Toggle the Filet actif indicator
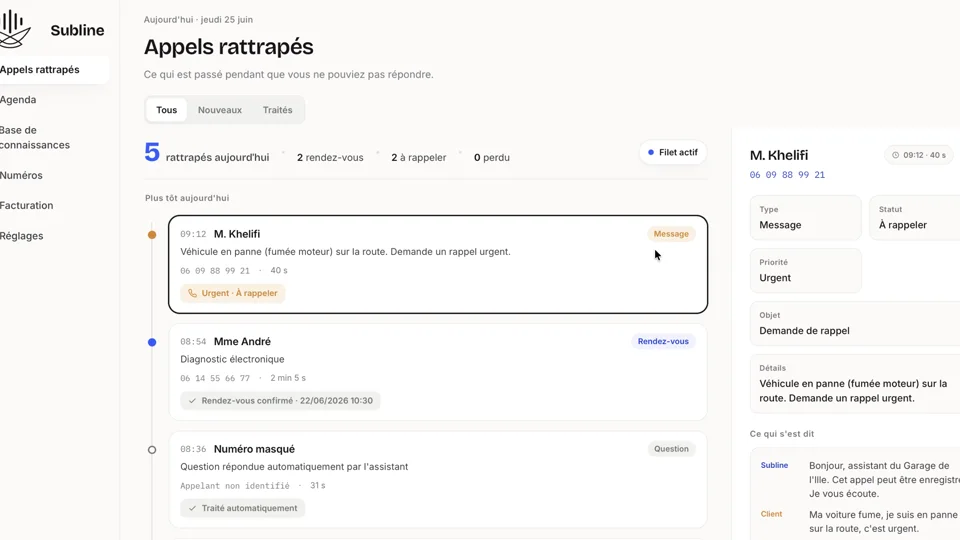This screenshot has height=540, width=960. [673, 152]
